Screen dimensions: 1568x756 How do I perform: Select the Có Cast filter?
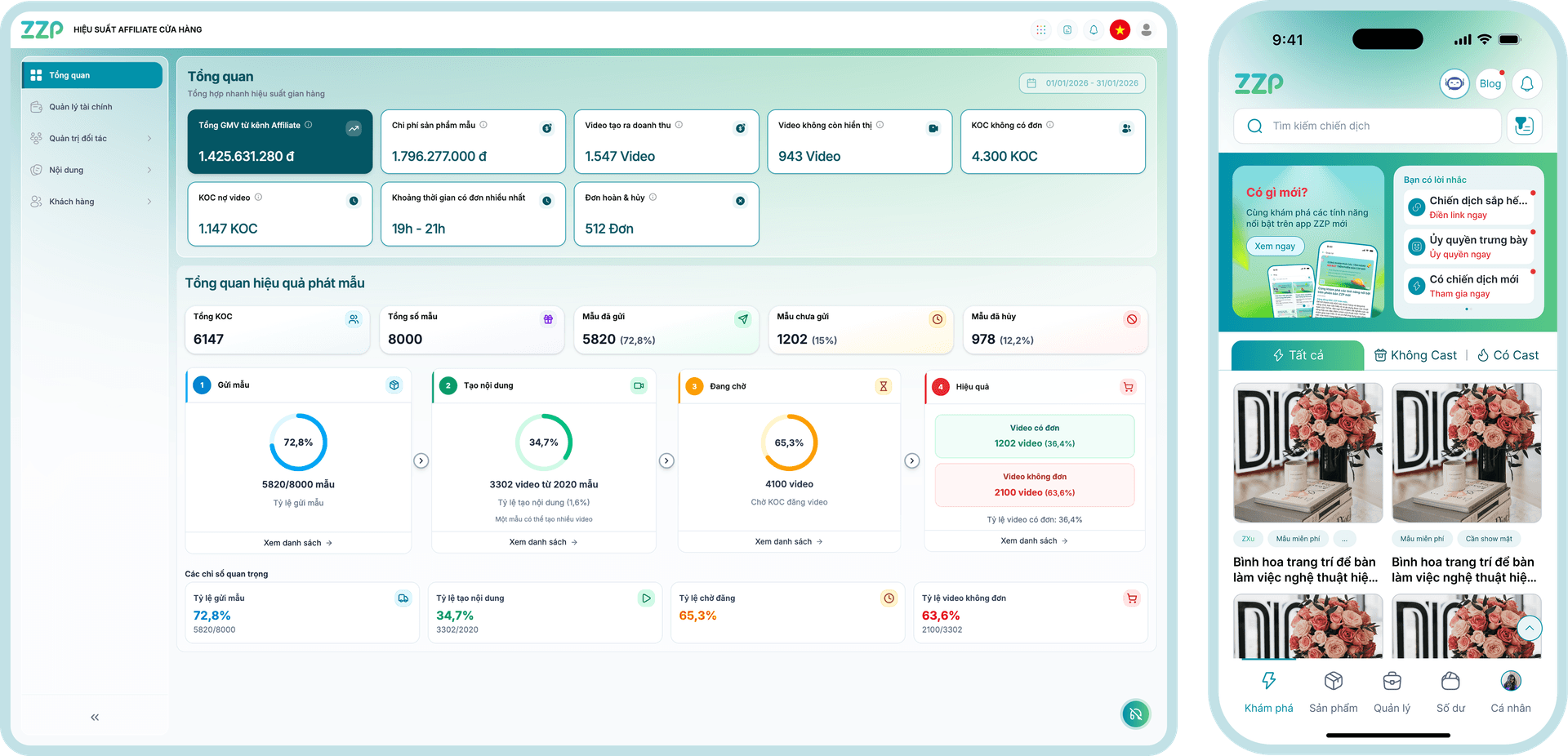[x=1508, y=355]
